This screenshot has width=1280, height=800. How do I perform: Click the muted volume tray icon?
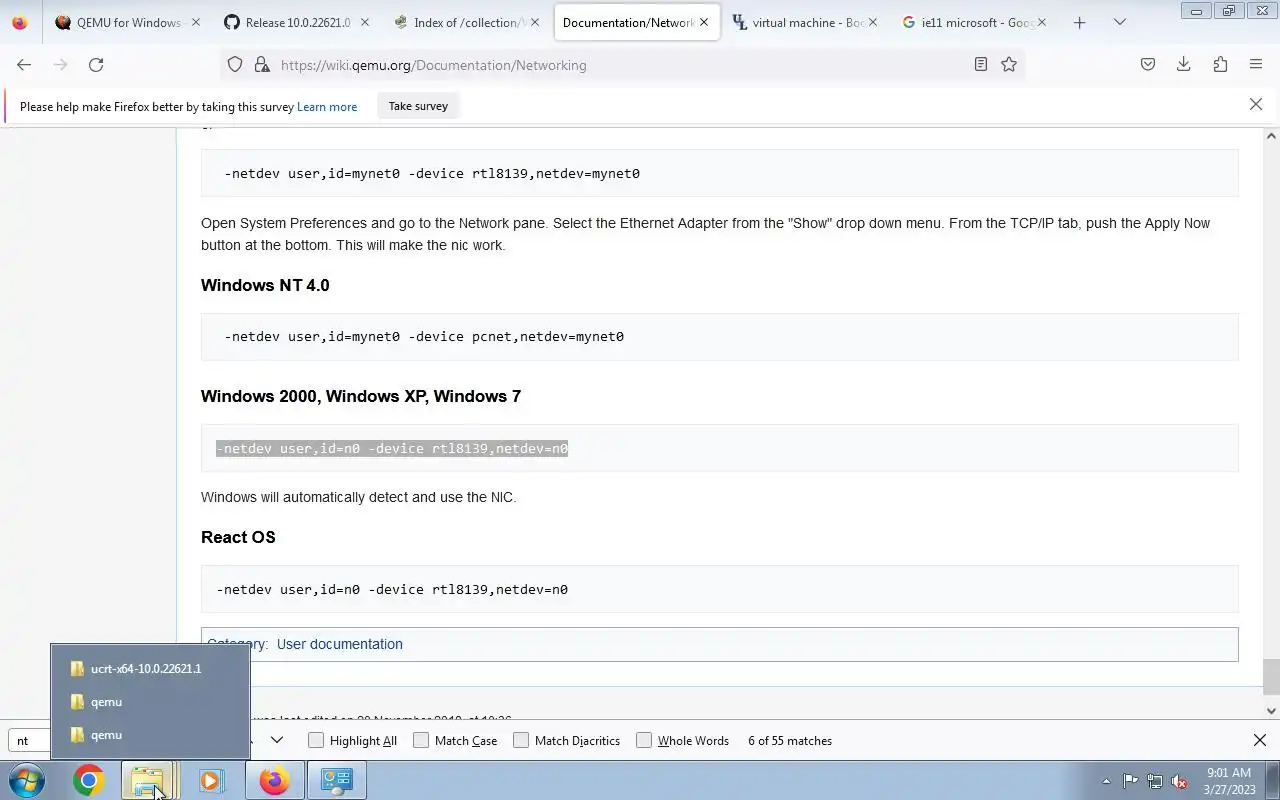[1179, 781]
